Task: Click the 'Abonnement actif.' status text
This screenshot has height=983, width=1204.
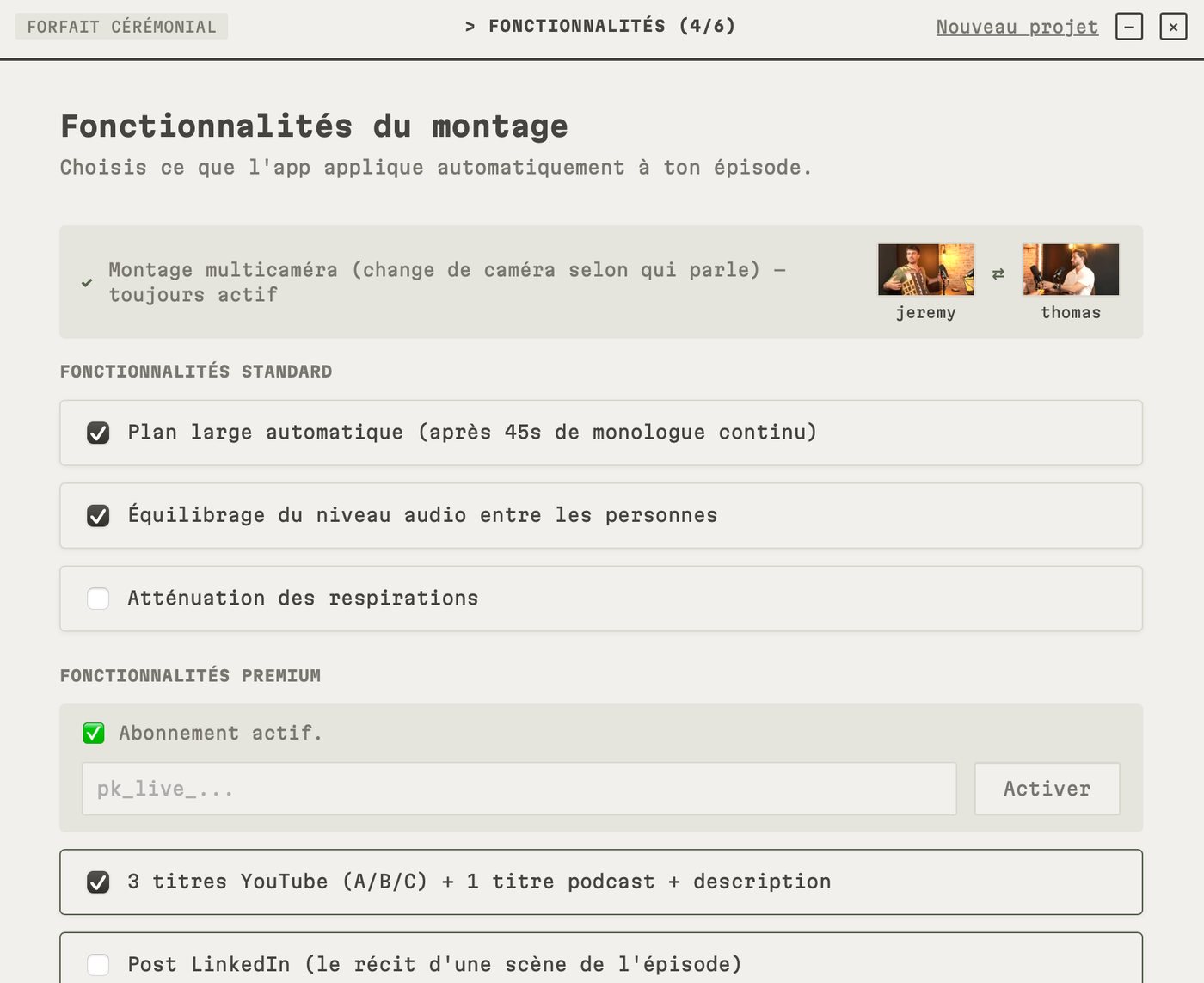Action: [220, 733]
